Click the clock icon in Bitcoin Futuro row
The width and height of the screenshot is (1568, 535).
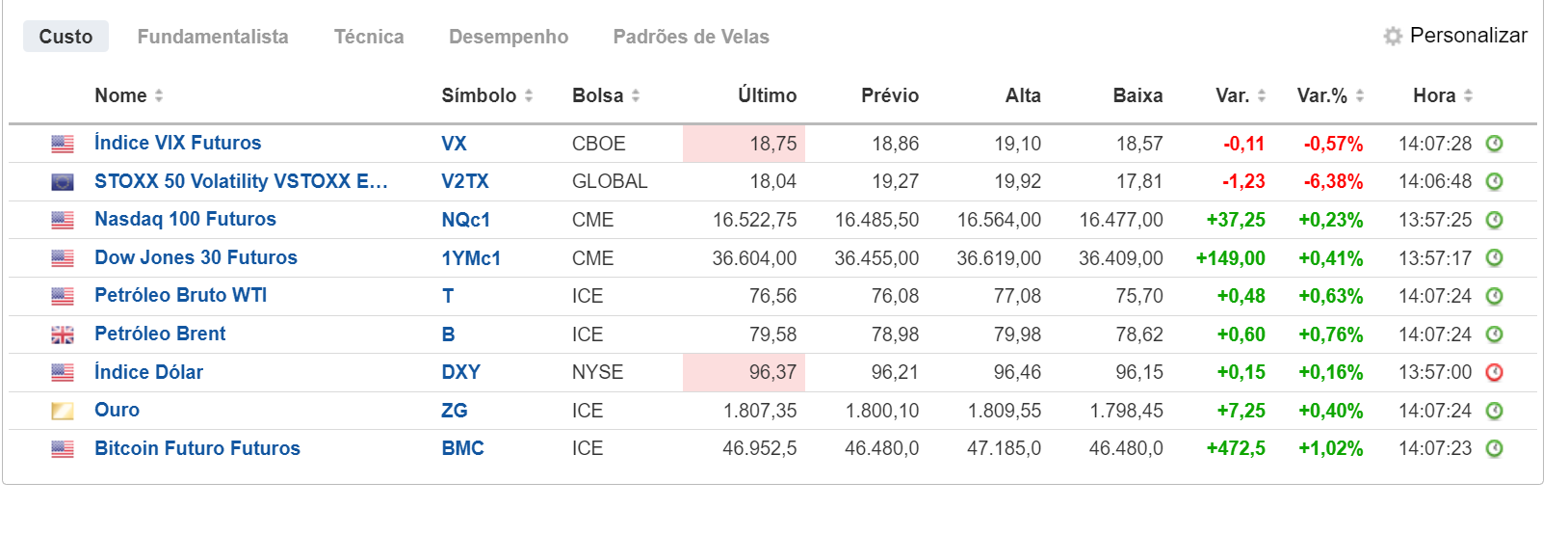pyautogui.click(x=1494, y=448)
